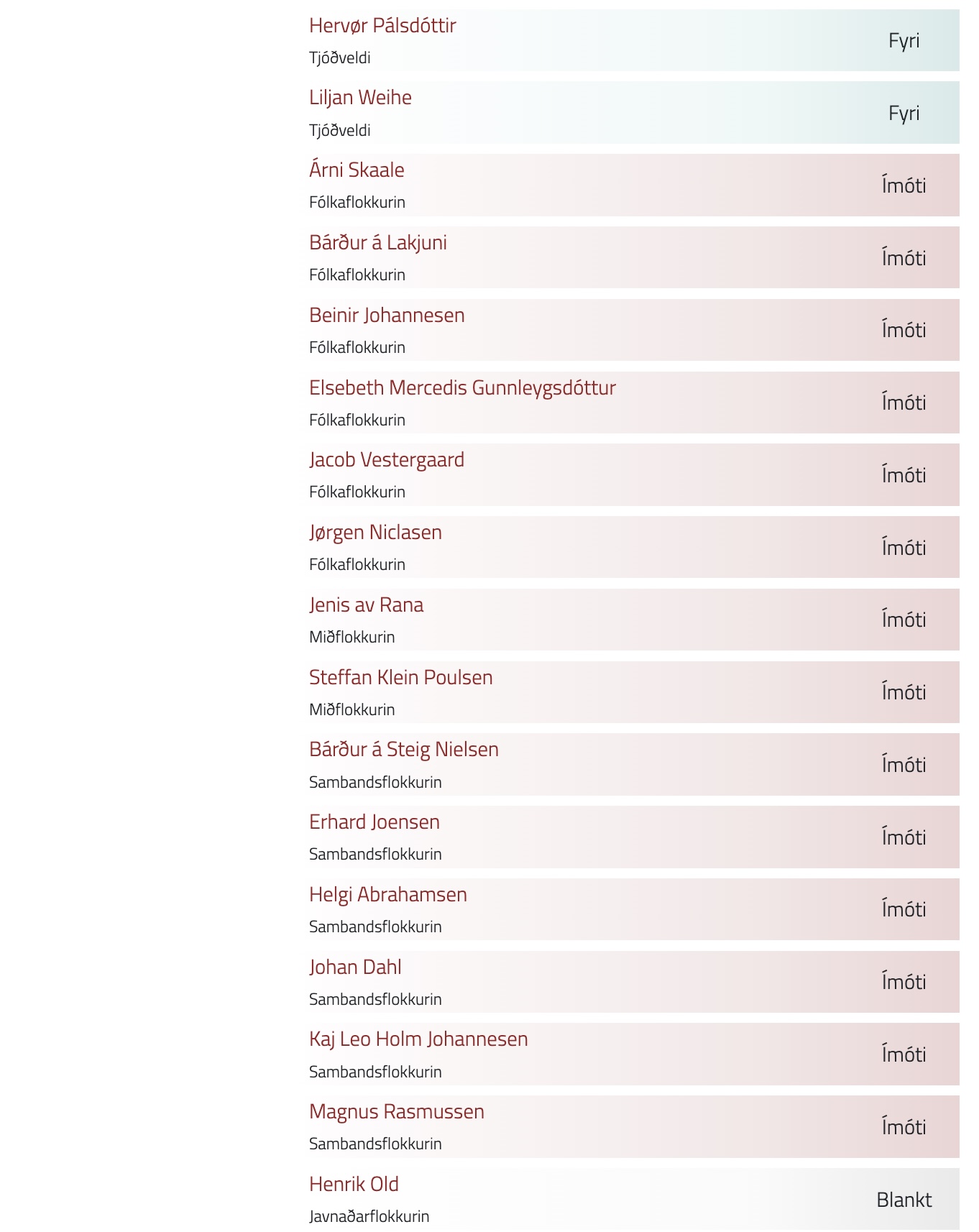Open Liljan Weihe's member page
Screen dimensions: 979x1232
pos(360,98)
